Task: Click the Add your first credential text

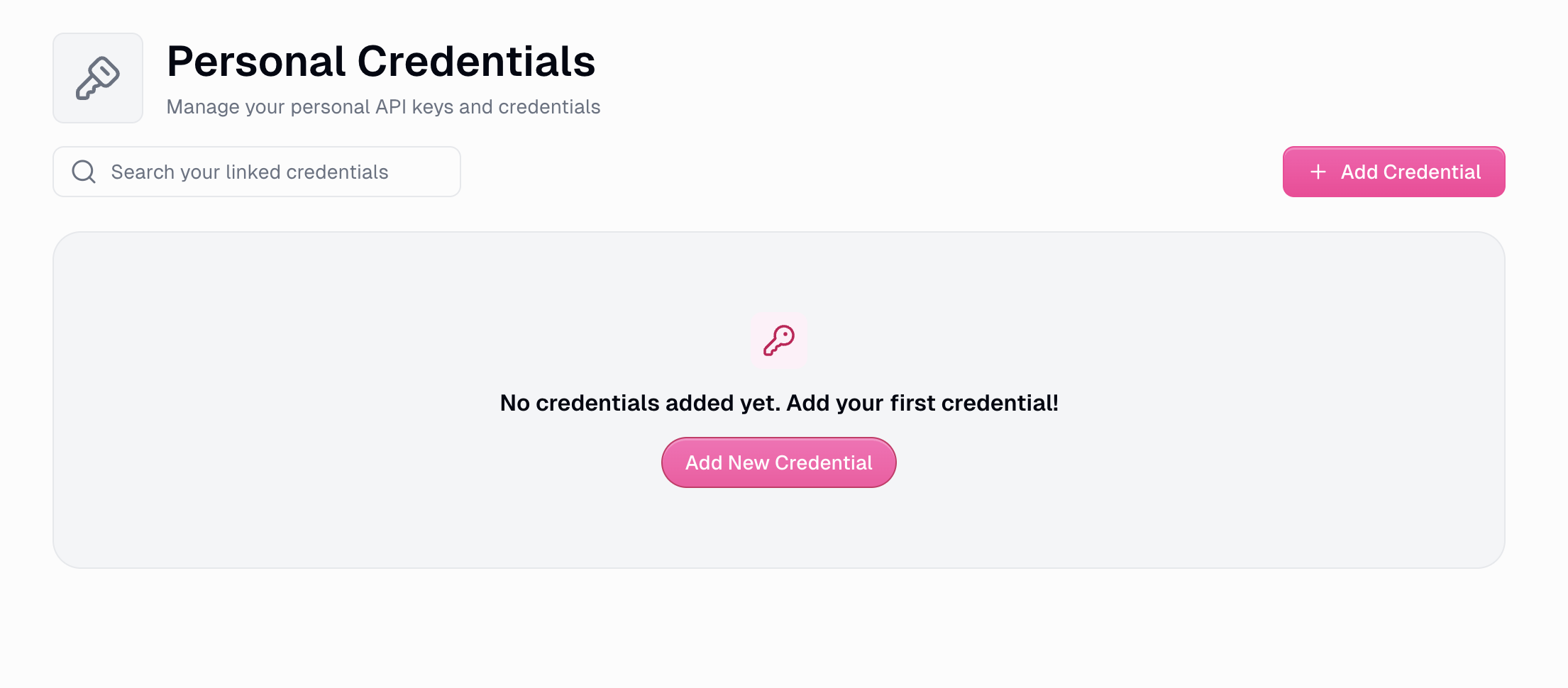Action: (922, 402)
